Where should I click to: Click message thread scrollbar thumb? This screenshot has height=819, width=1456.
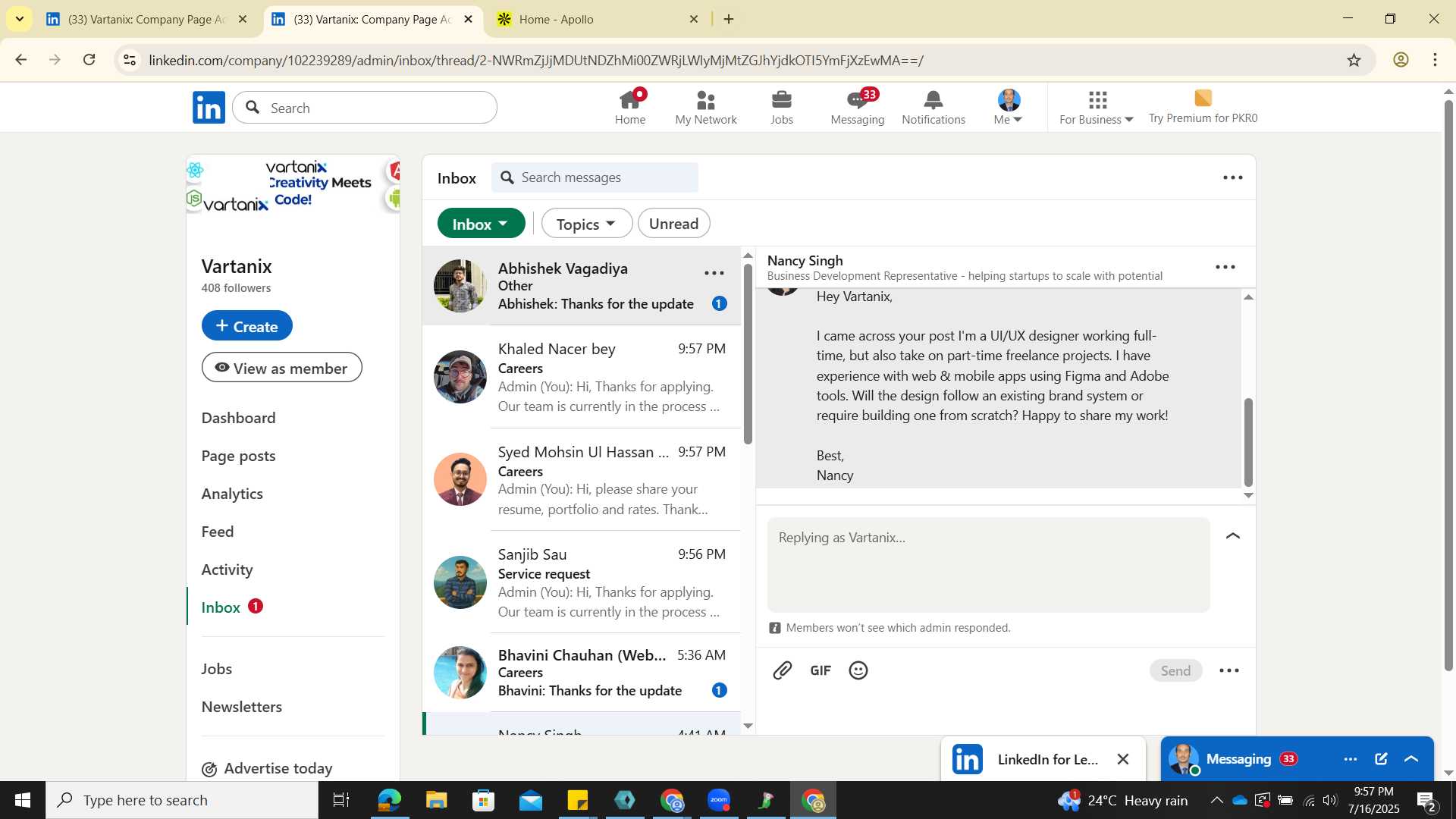(x=1248, y=442)
